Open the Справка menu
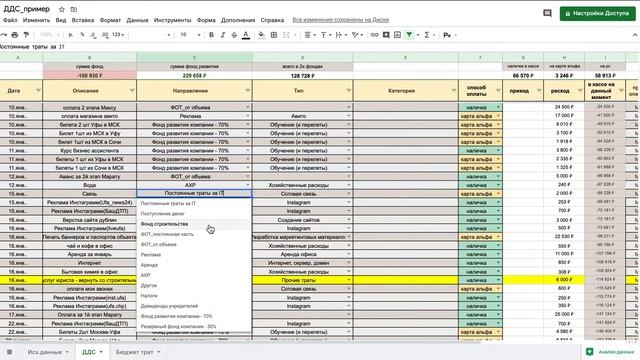The width and height of the screenshot is (640, 360). pyautogui.click(x=272, y=20)
